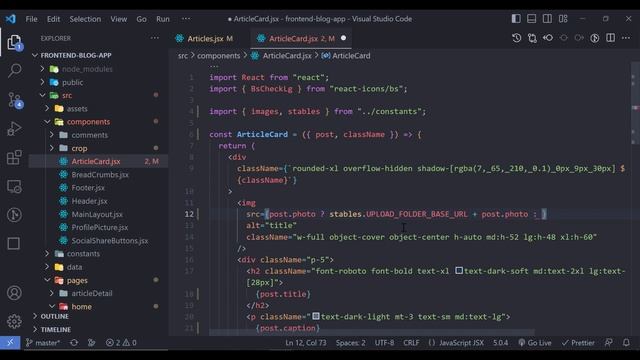
Task: Click Prettier in the status bar
Action: 578,342
